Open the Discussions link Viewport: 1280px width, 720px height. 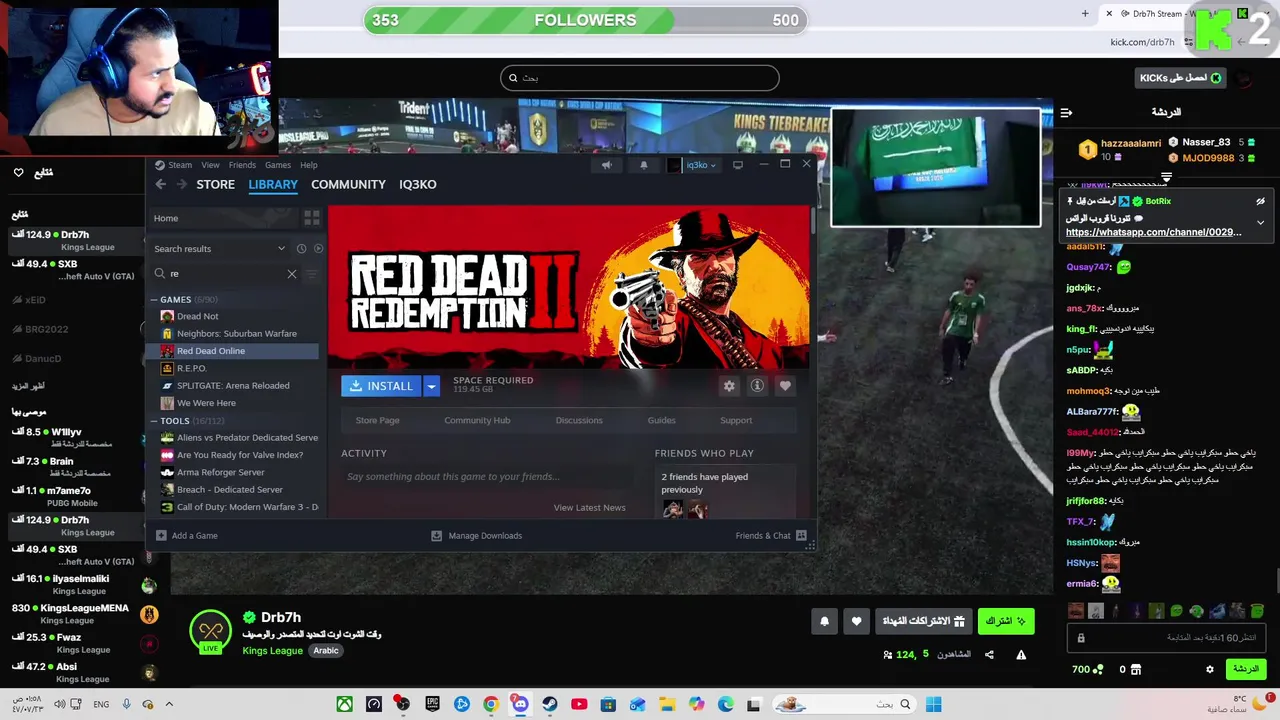click(x=579, y=420)
